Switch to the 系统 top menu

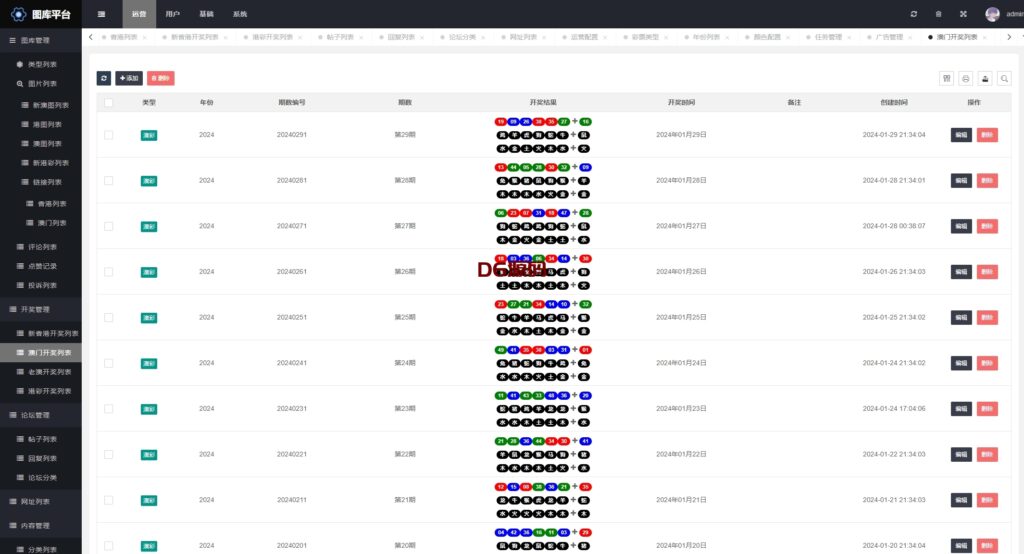[x=240, y=14]
